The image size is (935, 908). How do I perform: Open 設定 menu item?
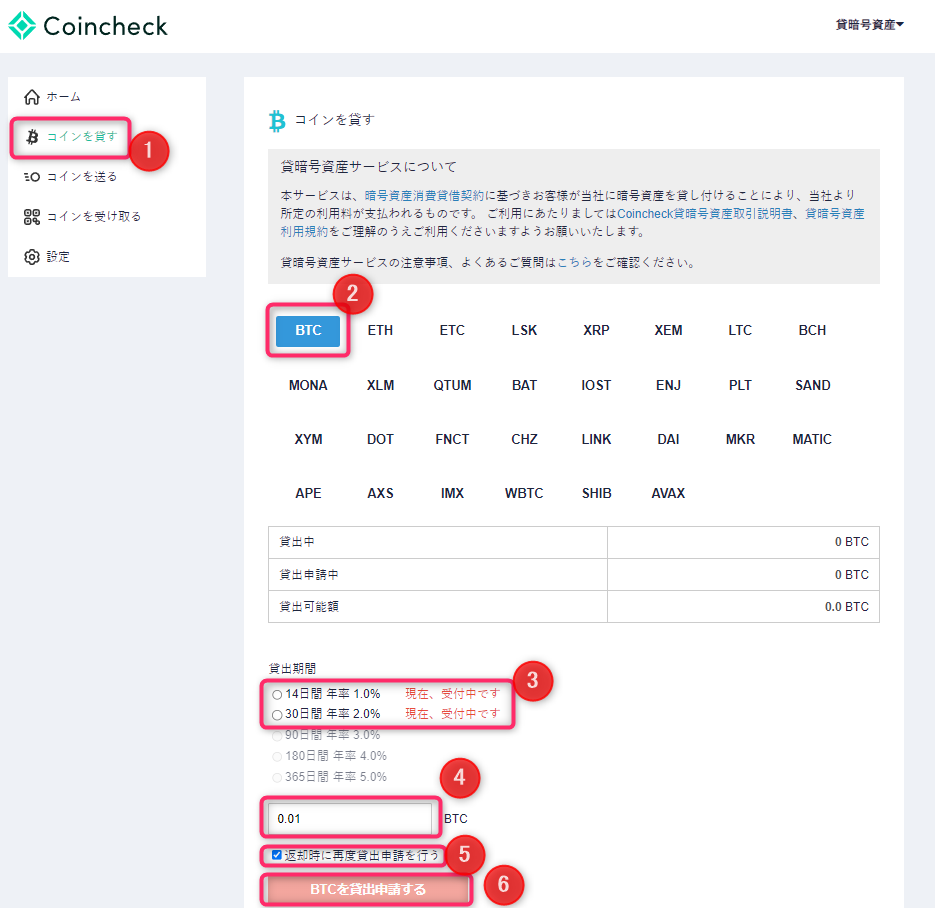pos(58,257)
